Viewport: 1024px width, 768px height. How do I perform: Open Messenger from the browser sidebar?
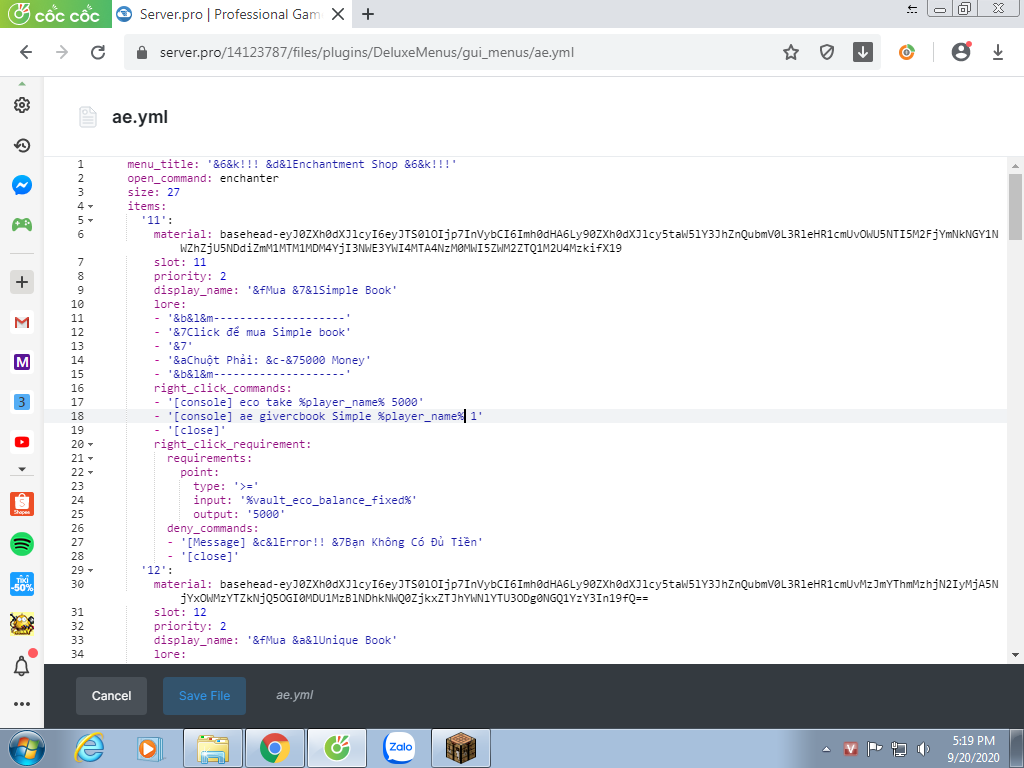click(x=21, y=185)
